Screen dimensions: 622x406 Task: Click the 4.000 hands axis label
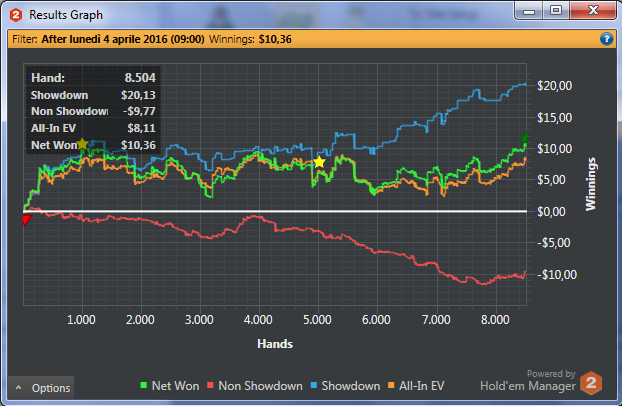(258, 319)
